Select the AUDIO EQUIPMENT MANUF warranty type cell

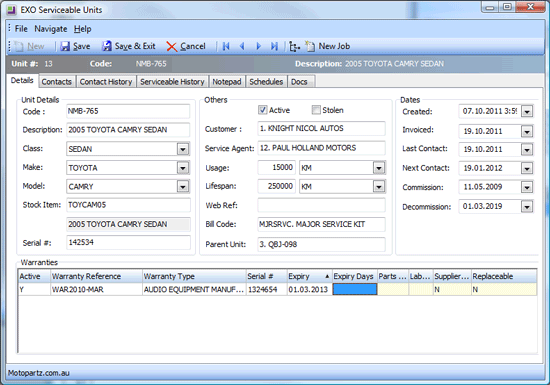click(x=194, y=290)
